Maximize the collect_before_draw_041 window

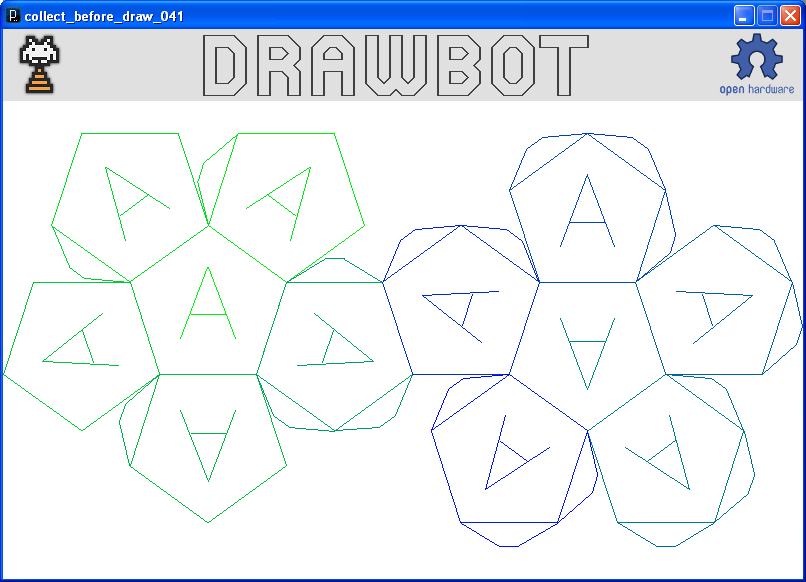click(x=767, y=16)
